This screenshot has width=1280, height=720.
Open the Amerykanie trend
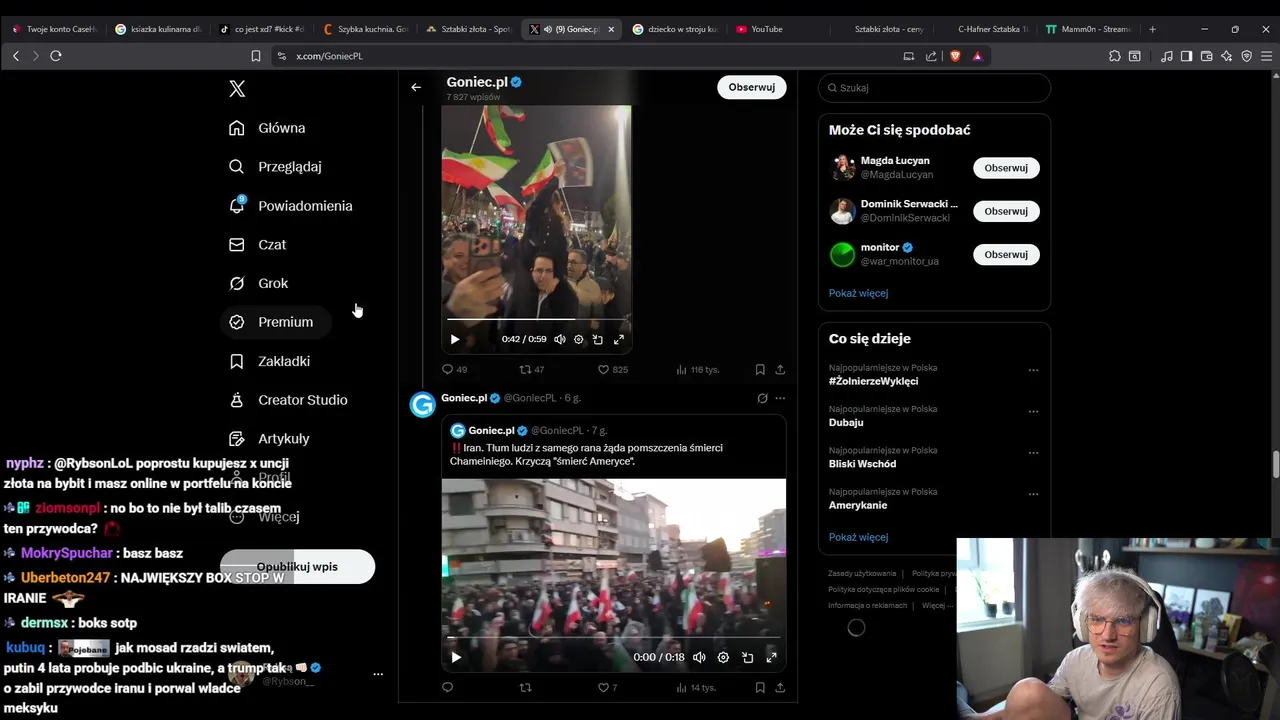858,506
